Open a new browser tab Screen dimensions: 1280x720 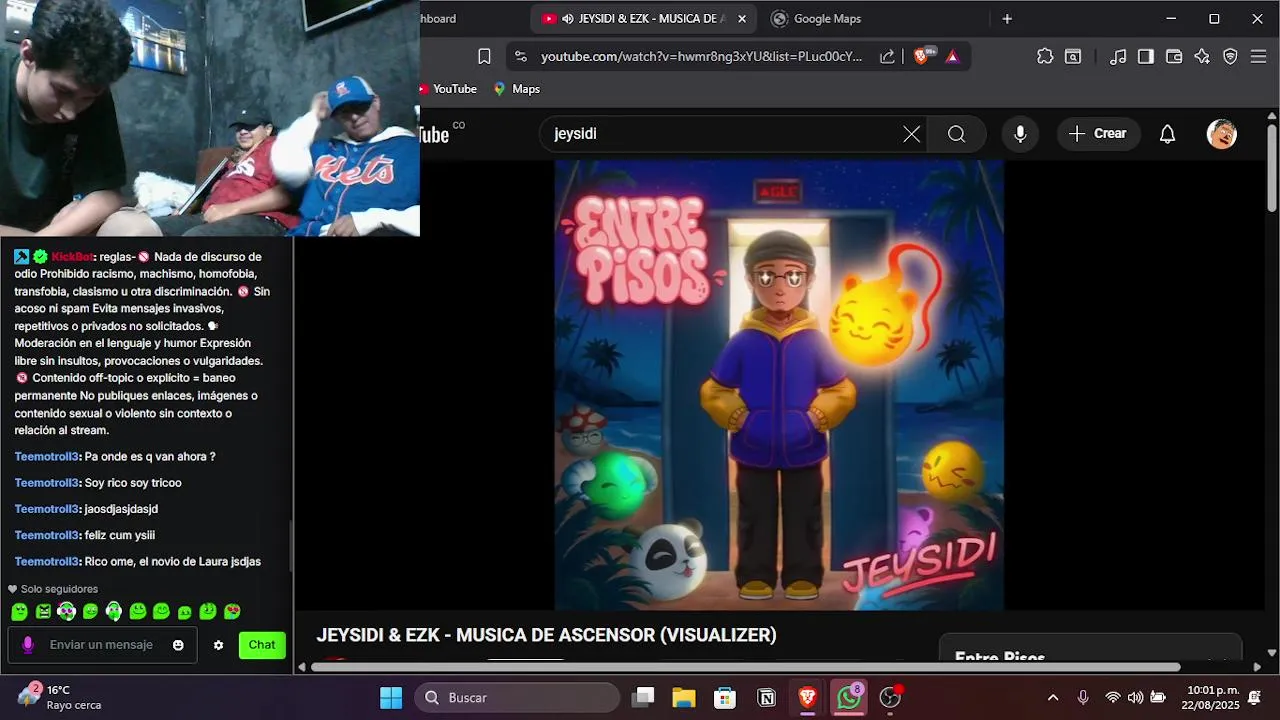coord(1007,18)
